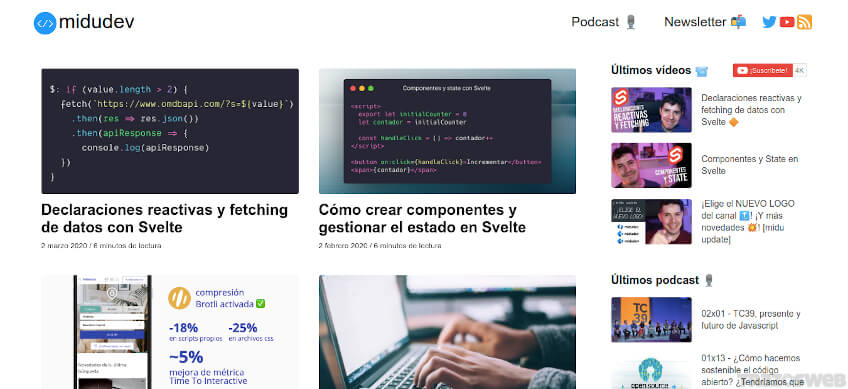Open article Declaraciones reactivas y fetching de datos
Screen dimensions: 848x389
(164, 218)
